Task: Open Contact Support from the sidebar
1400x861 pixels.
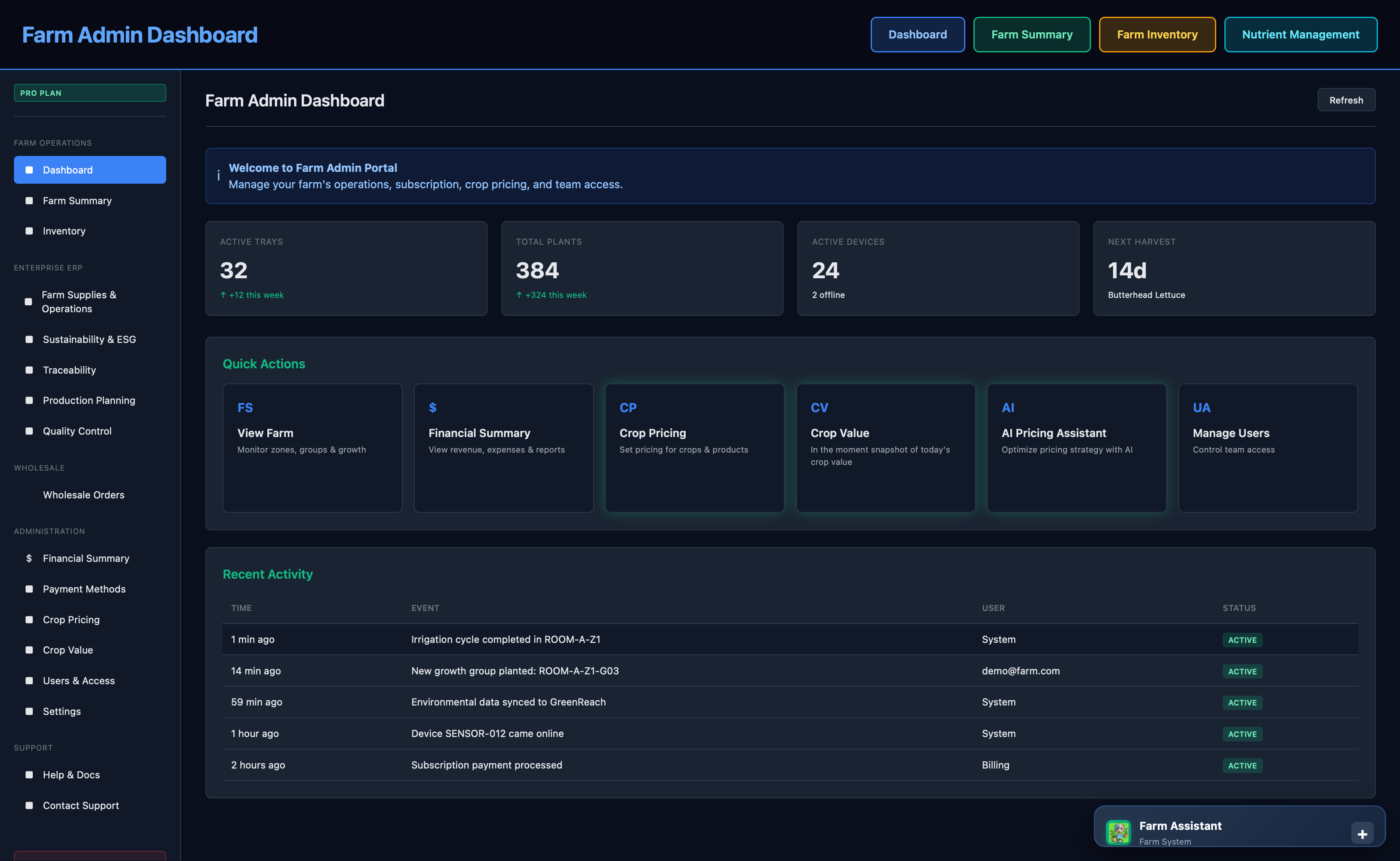Action: click(80, 805)
